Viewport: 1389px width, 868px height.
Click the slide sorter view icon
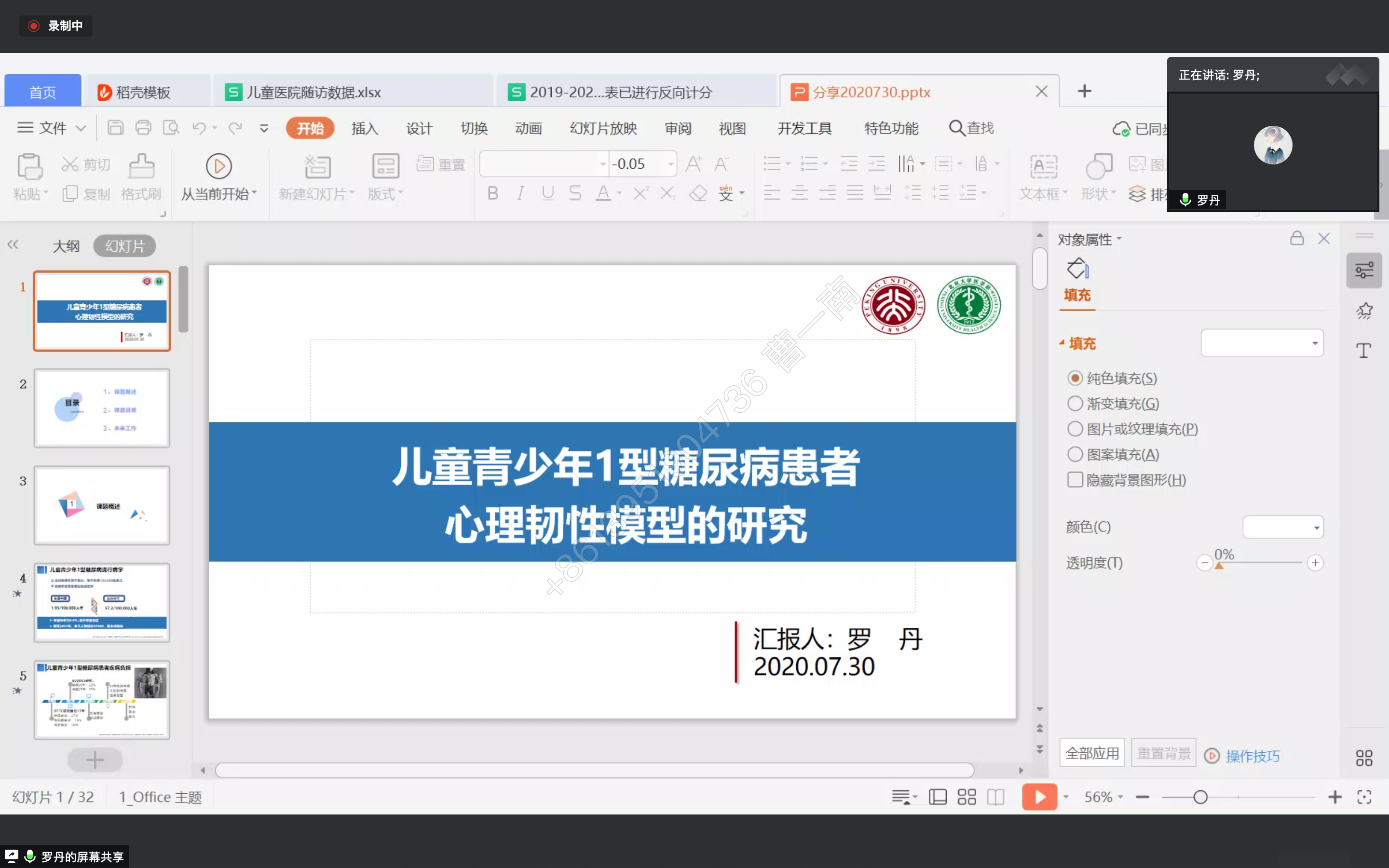tap(967, 797)
